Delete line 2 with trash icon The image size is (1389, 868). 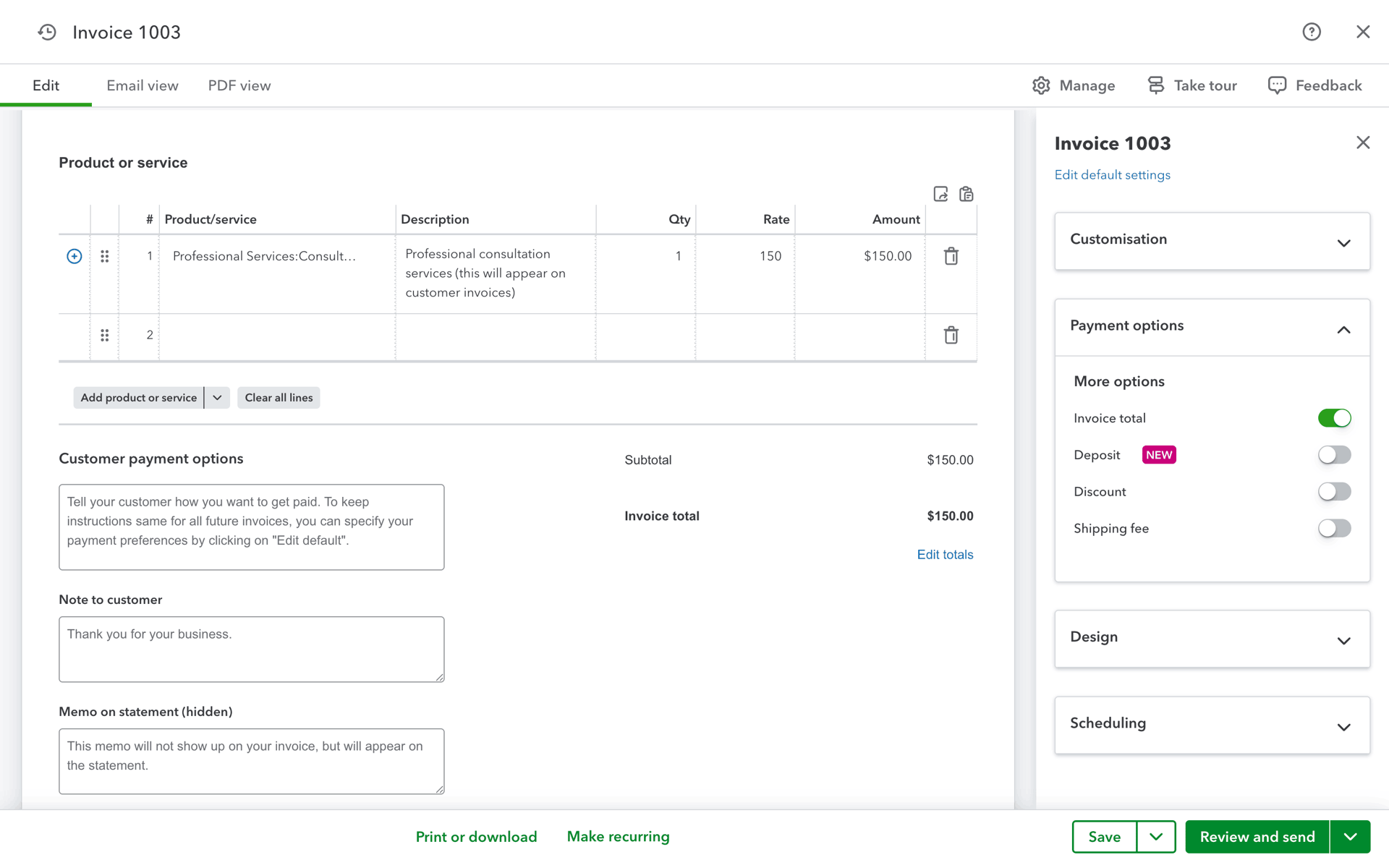pyautogui.click(x=951, y=335)
